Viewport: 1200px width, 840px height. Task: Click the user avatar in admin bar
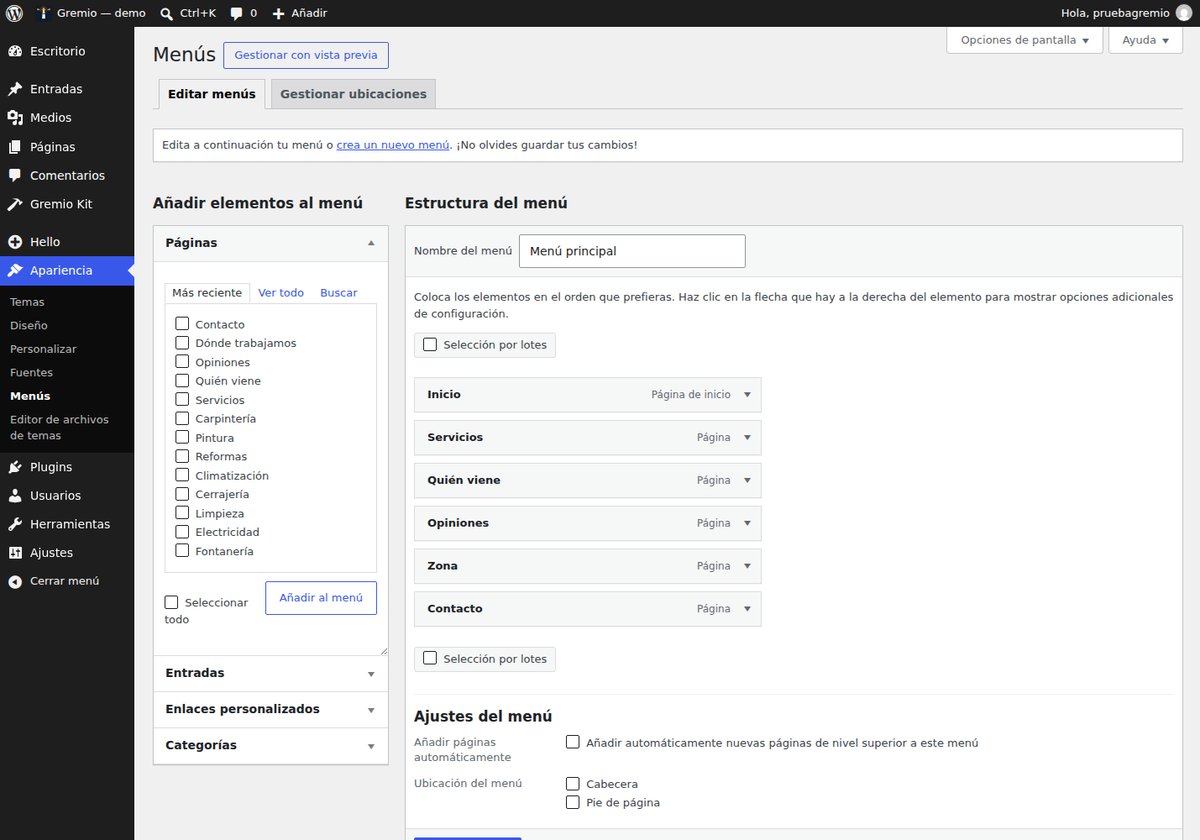pyautogui.click(x=1184, y=13)
